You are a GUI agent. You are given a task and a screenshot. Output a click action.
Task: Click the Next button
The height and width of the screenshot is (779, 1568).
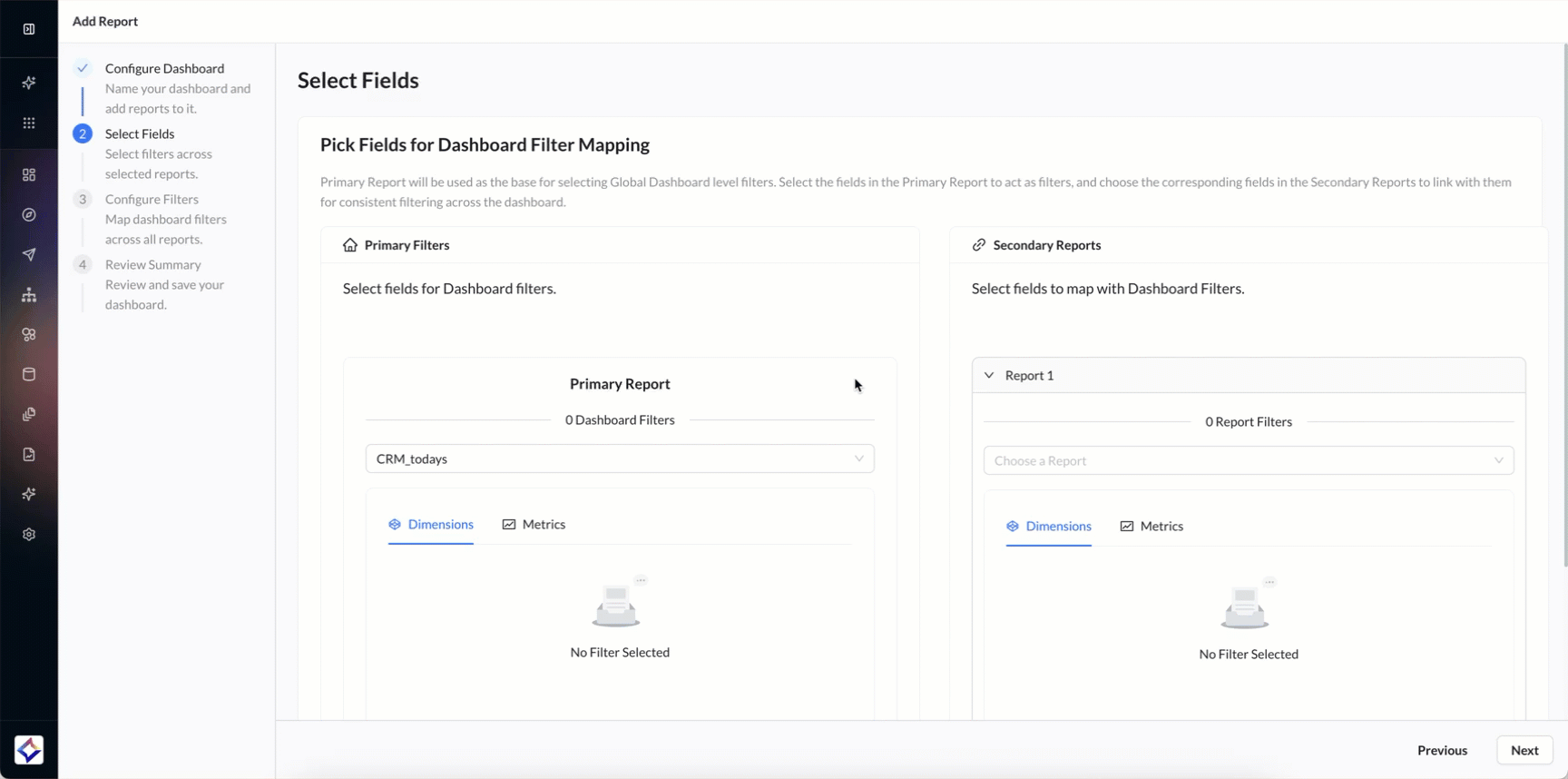click(1524, 750)
